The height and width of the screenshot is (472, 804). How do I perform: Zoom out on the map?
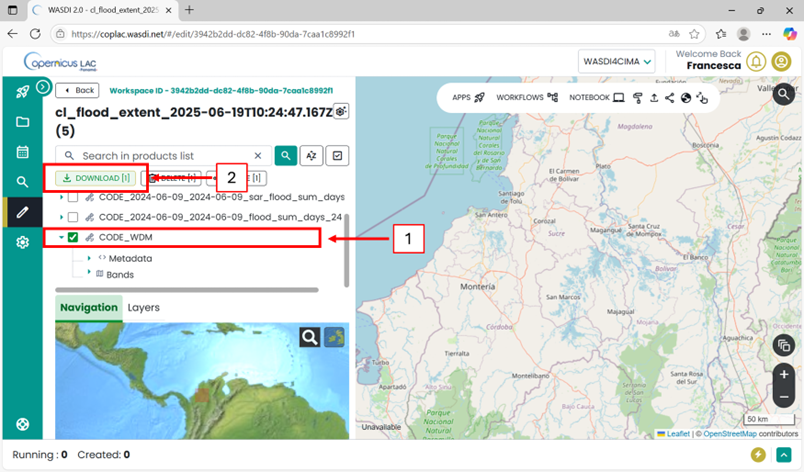coord(783,397)
